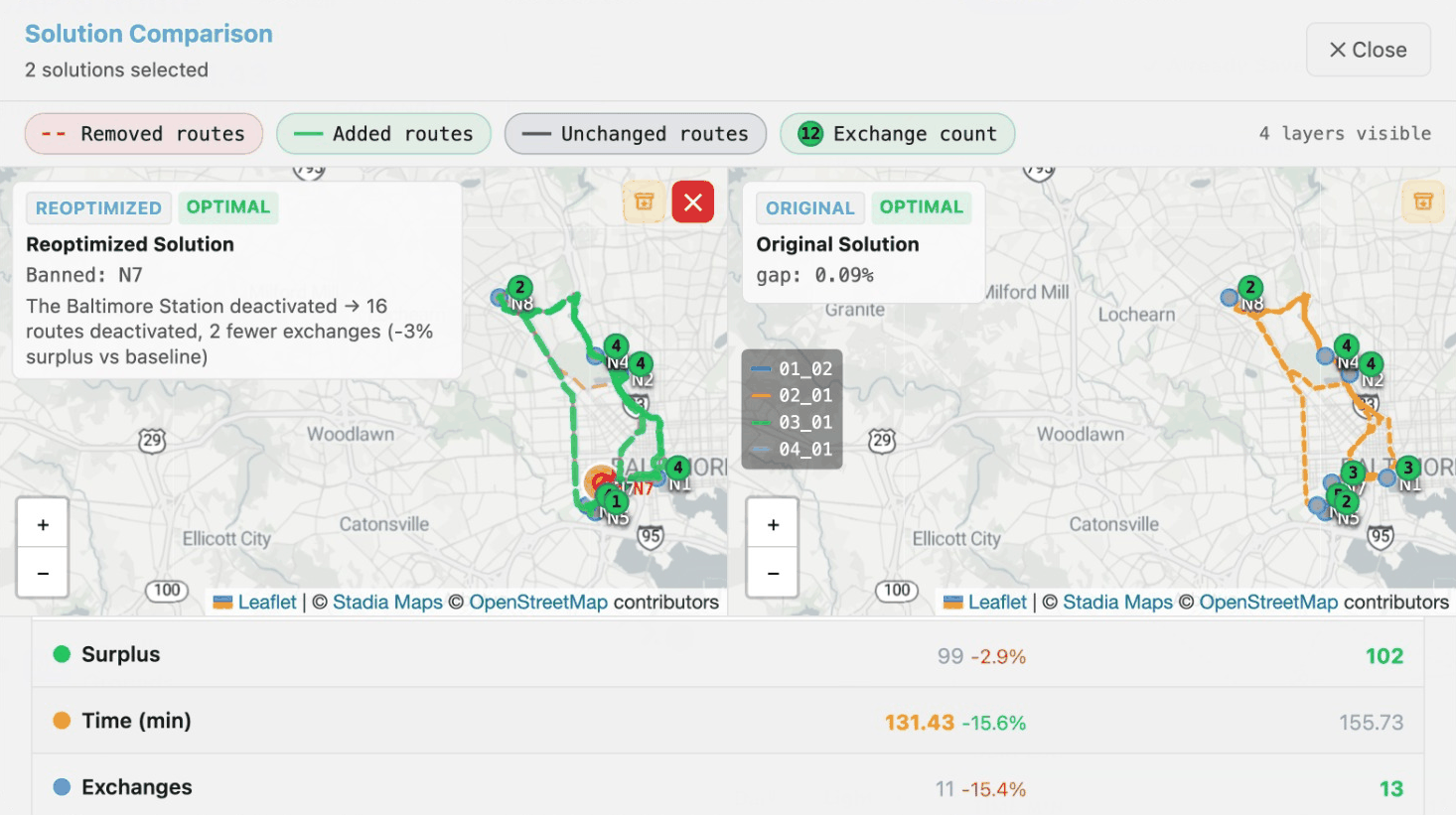This screenshot has height=815, width=1456.
Task: Toggle the Removed routes layer
Action: 144,134
